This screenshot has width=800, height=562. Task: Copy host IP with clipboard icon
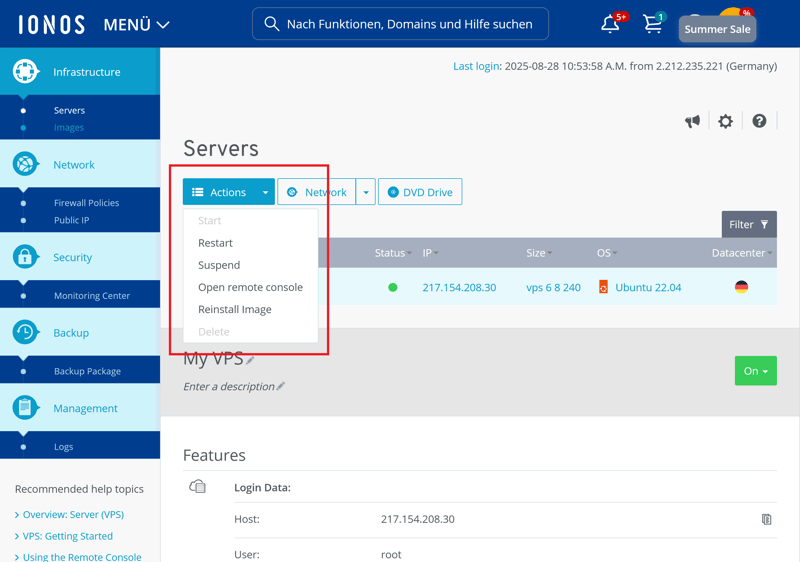[x=766, y=520]
